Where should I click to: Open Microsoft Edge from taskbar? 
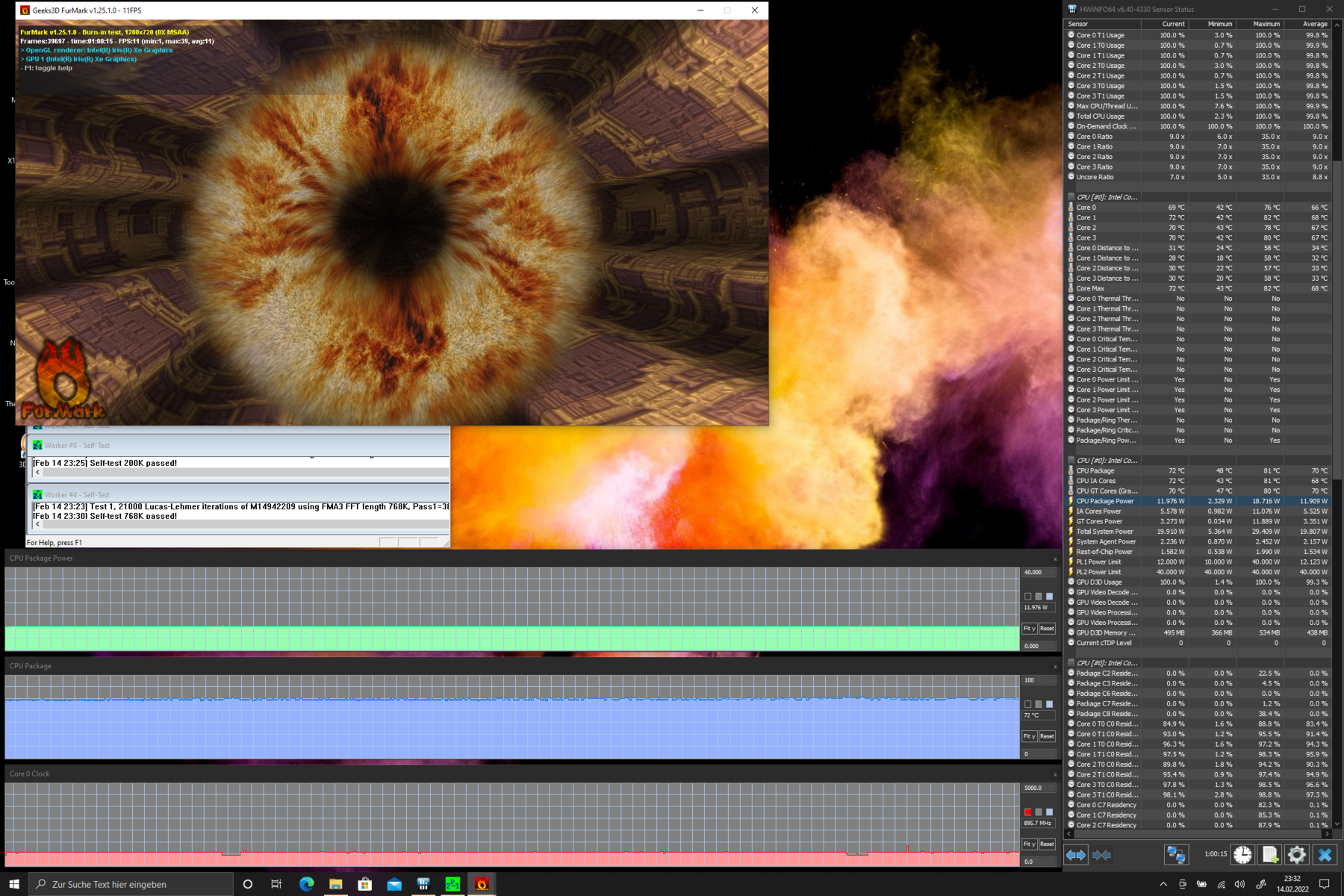tap(306, 884)
